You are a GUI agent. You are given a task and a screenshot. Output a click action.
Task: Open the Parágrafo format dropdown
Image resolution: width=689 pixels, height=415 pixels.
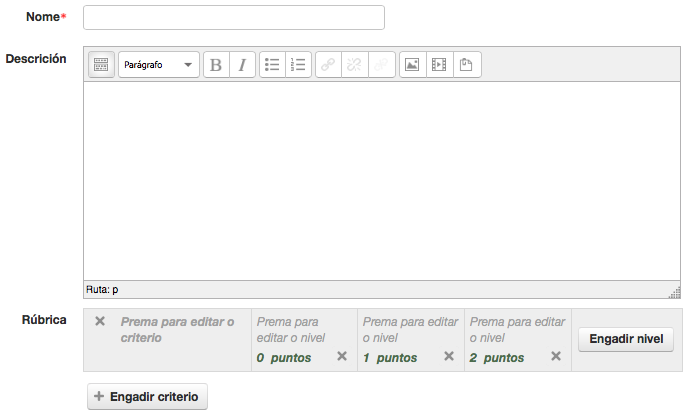click(159, 65)
